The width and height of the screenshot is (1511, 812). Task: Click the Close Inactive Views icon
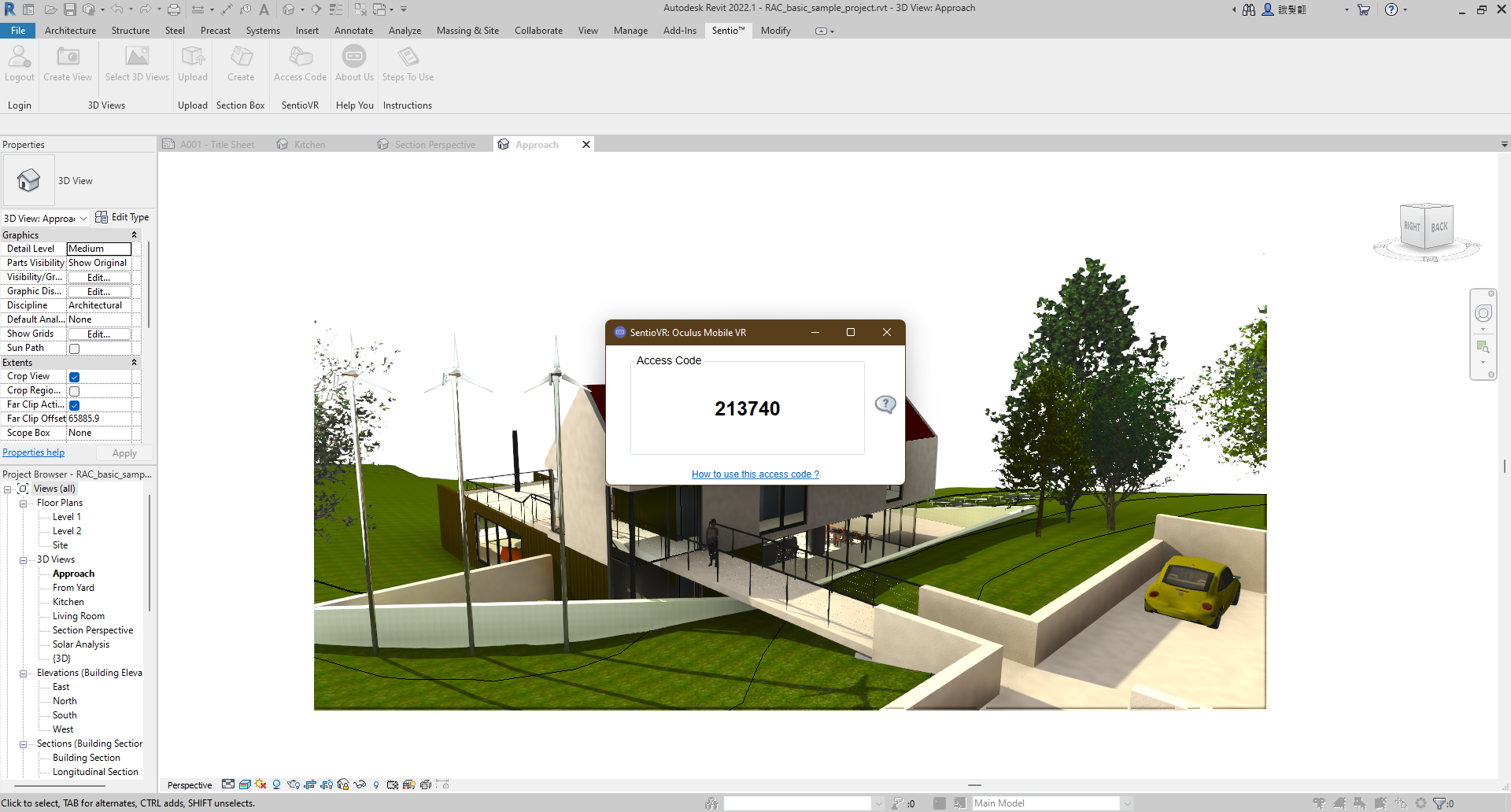coord(360,9)
